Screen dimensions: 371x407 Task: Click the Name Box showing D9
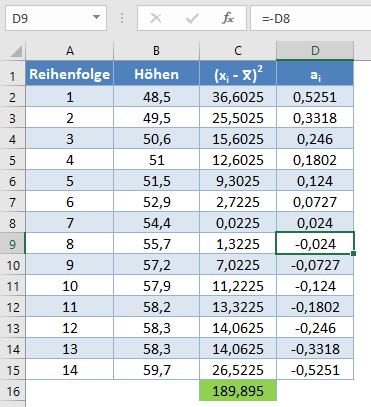(x=56, y=18)
